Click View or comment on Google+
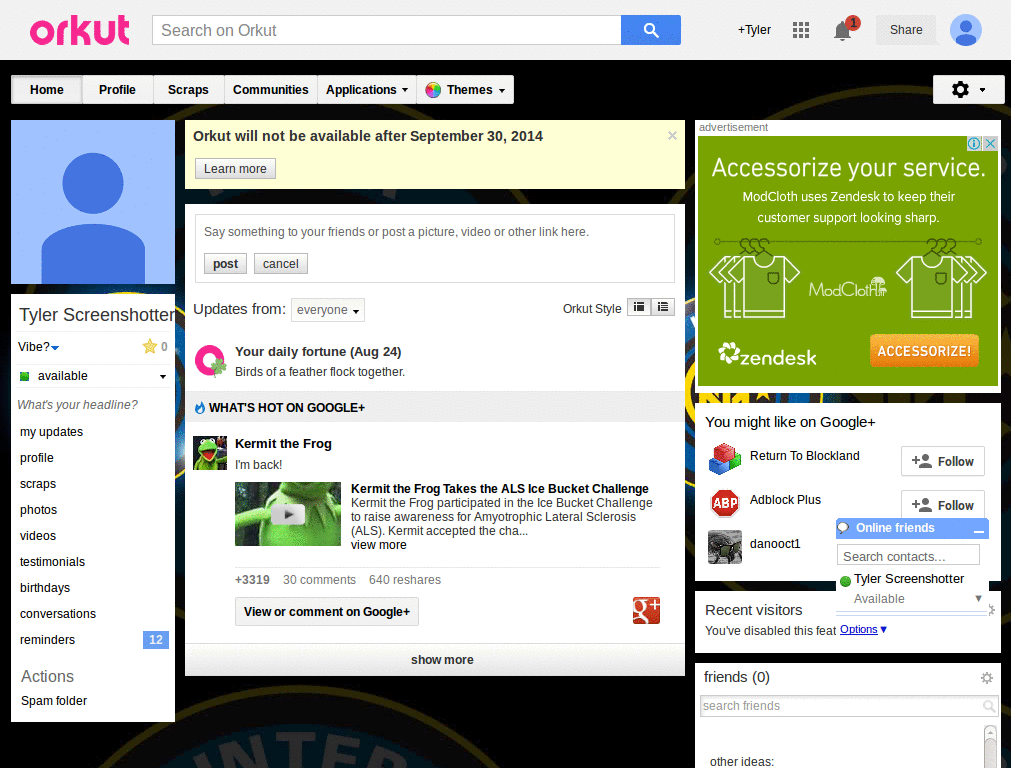The image size is (1024, 768). tap(327, 612)
